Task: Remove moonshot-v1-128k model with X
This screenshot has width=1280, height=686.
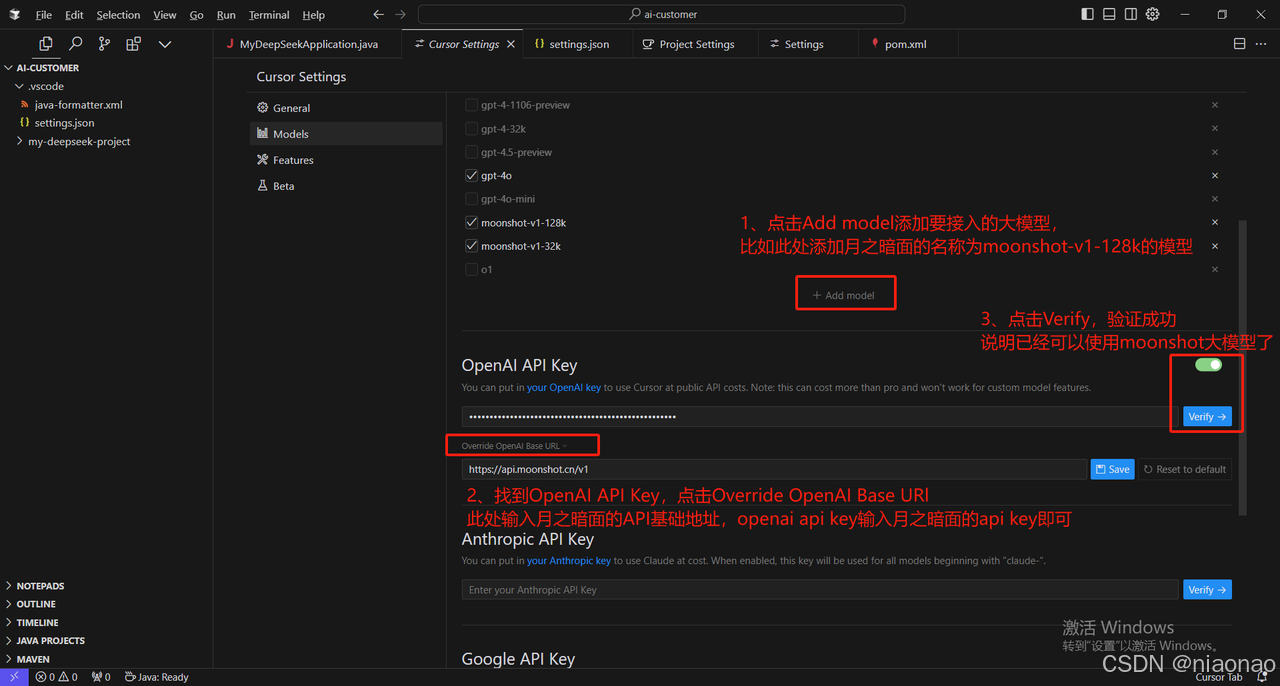Action: [1215, 222]
